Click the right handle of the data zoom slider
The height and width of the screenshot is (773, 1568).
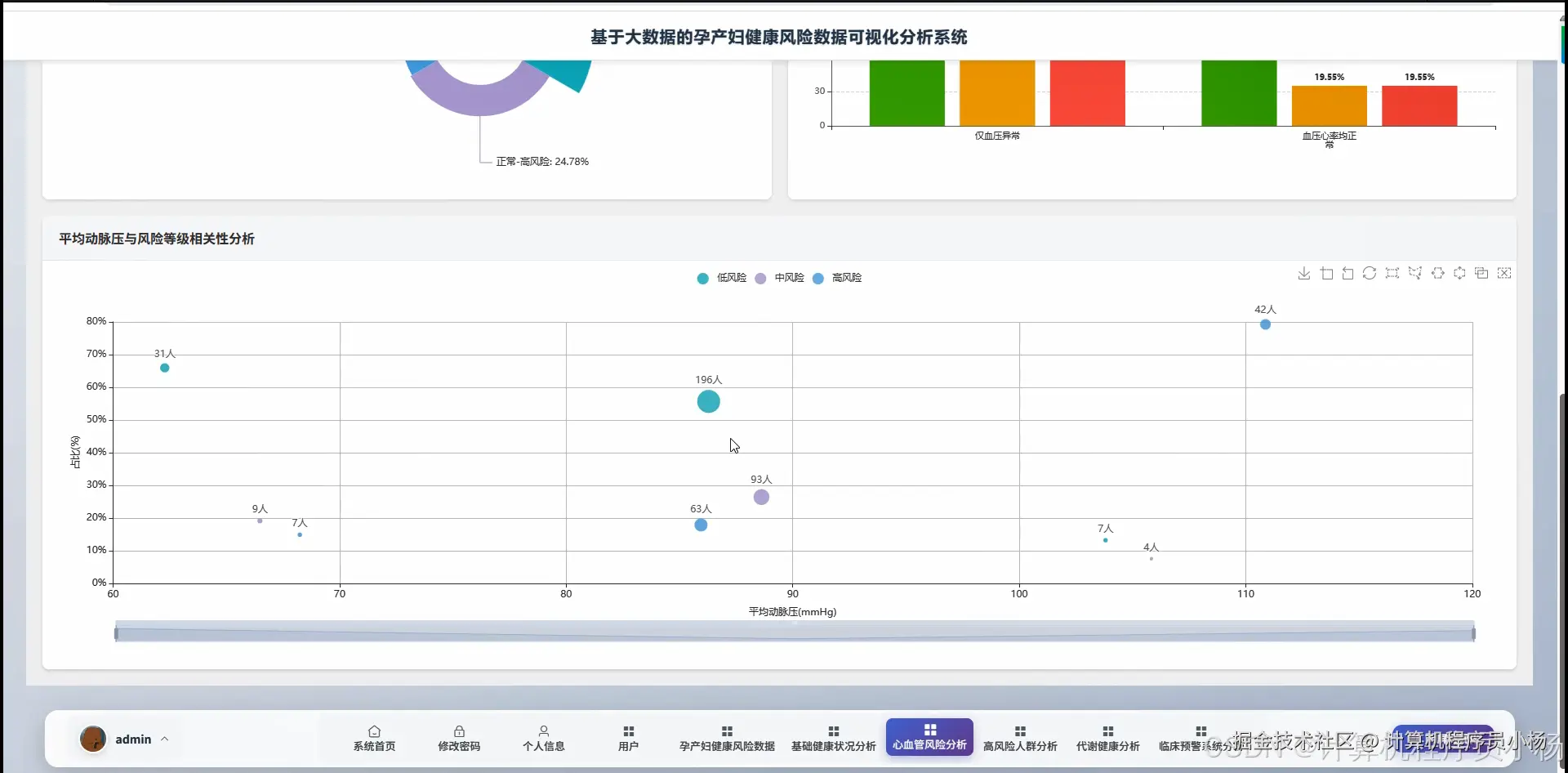pyautogui.click(x=1473, y=633)
